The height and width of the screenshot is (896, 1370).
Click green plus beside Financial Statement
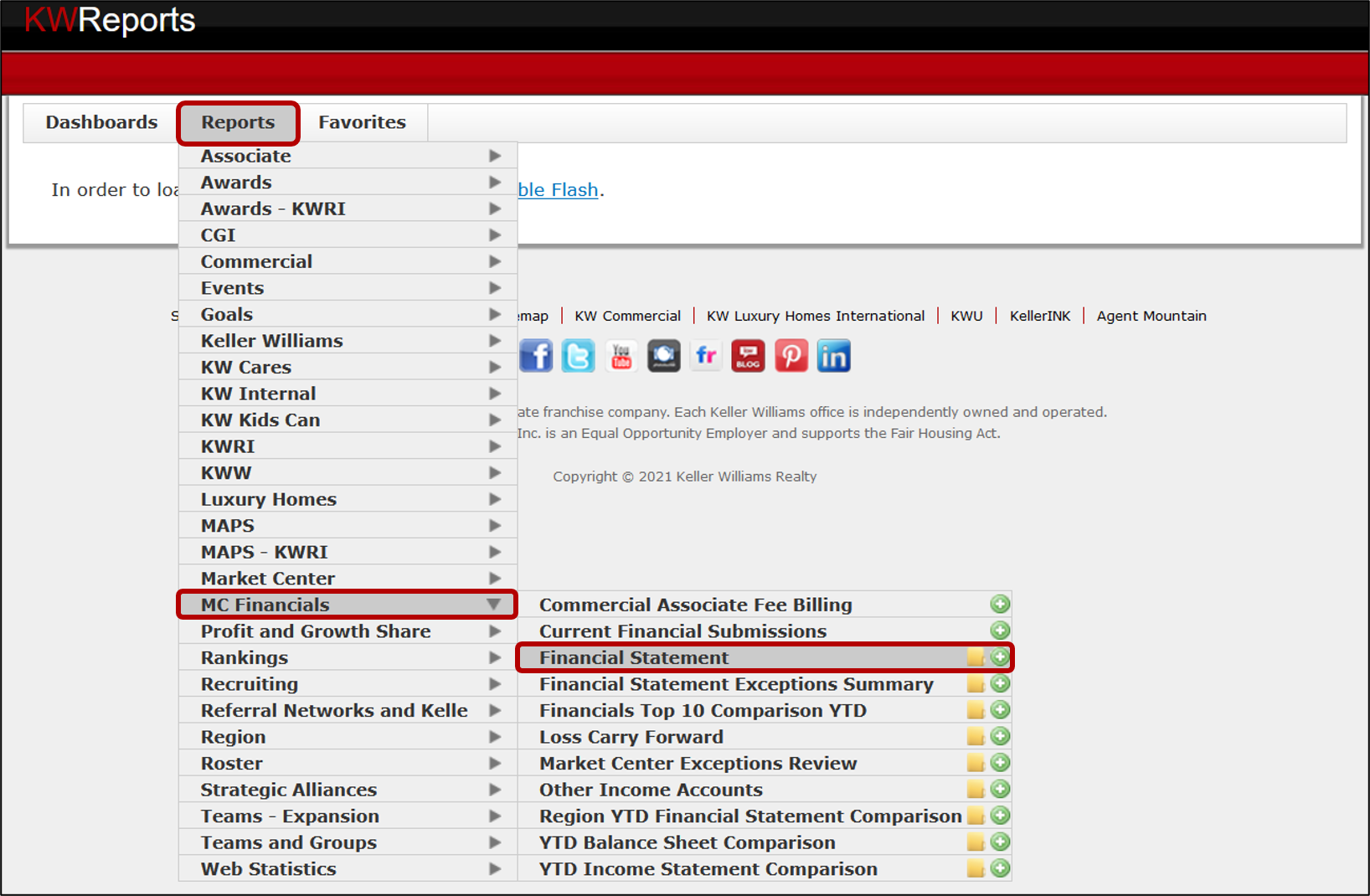1000,657
